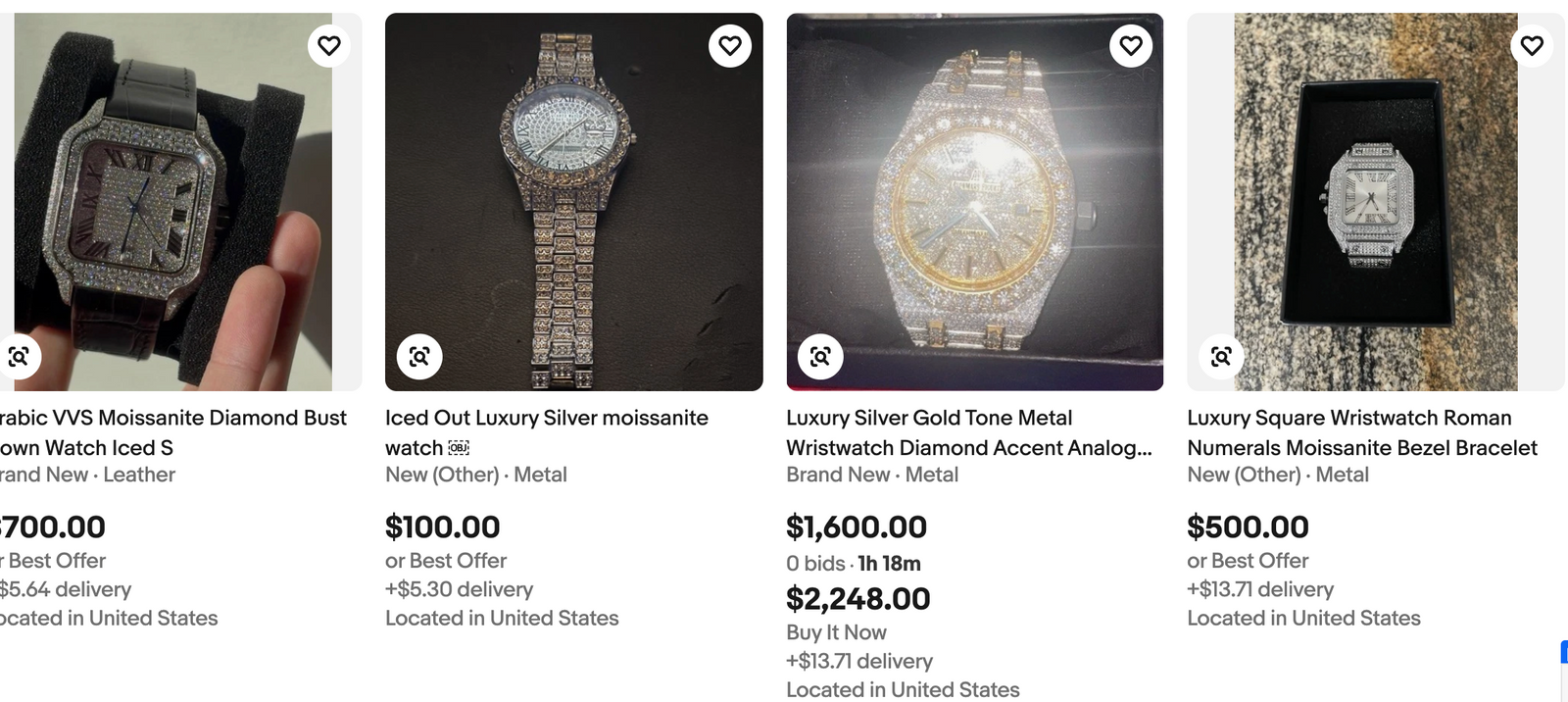Open visual search on Gold Tone watch
Viewport: 1568px width, 702px height.
click(820, 357)
